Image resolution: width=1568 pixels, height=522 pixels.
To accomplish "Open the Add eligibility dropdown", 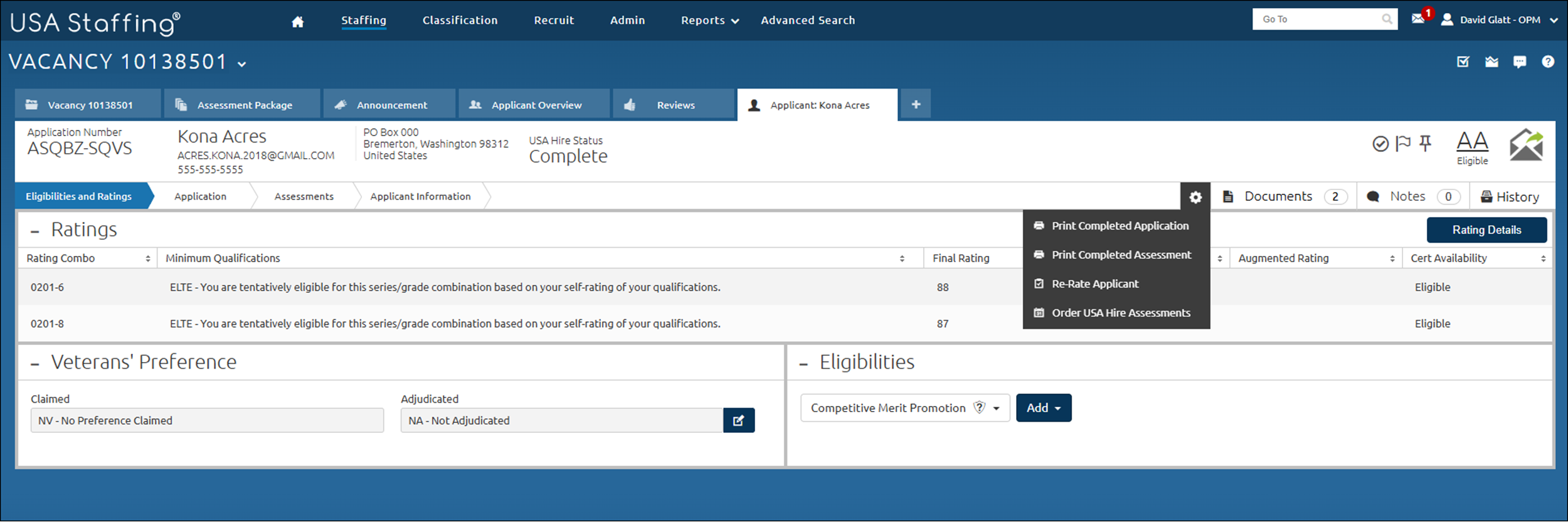I will (x=1043, y=408).
